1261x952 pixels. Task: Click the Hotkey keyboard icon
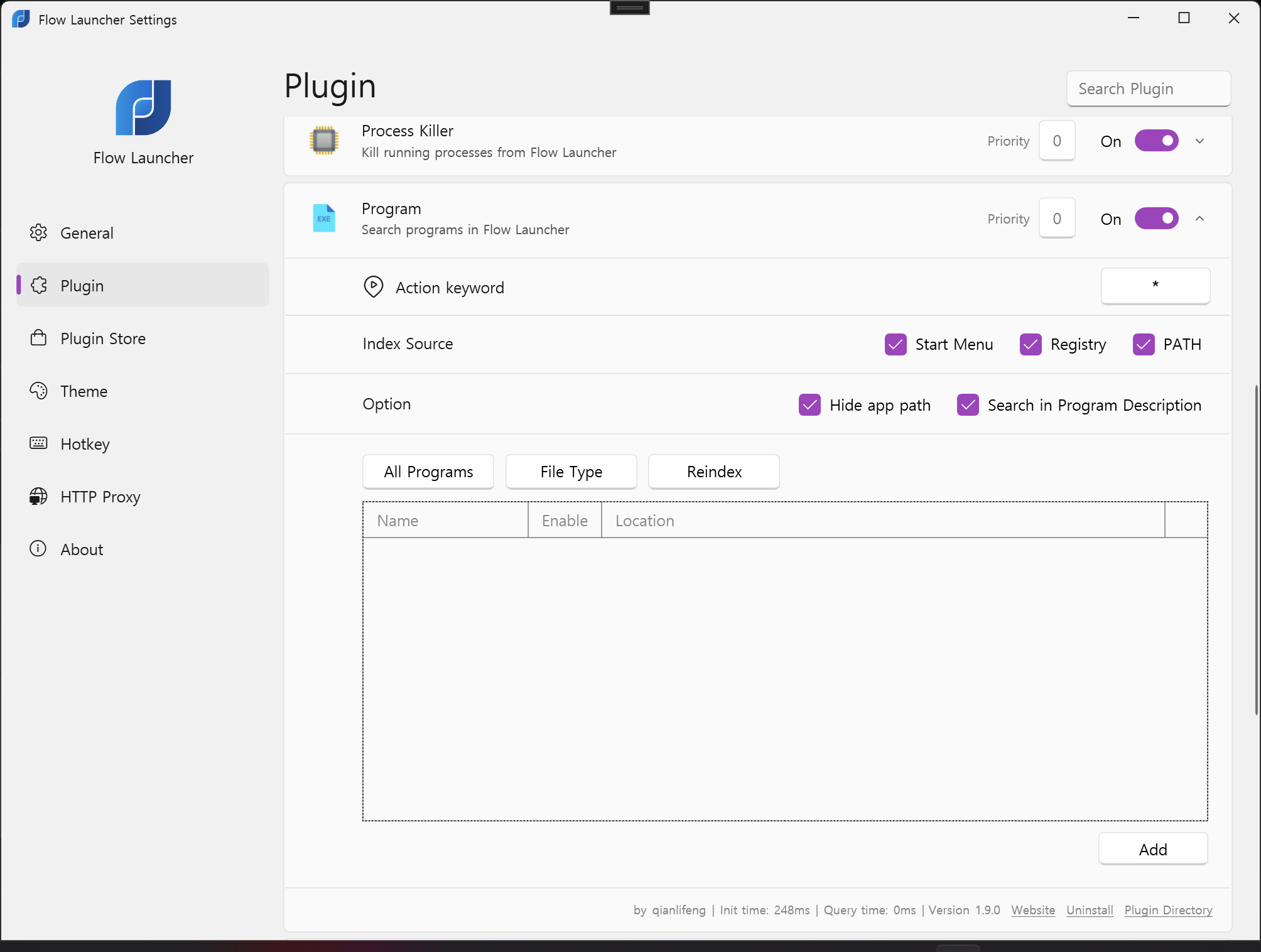coord(38,443)
